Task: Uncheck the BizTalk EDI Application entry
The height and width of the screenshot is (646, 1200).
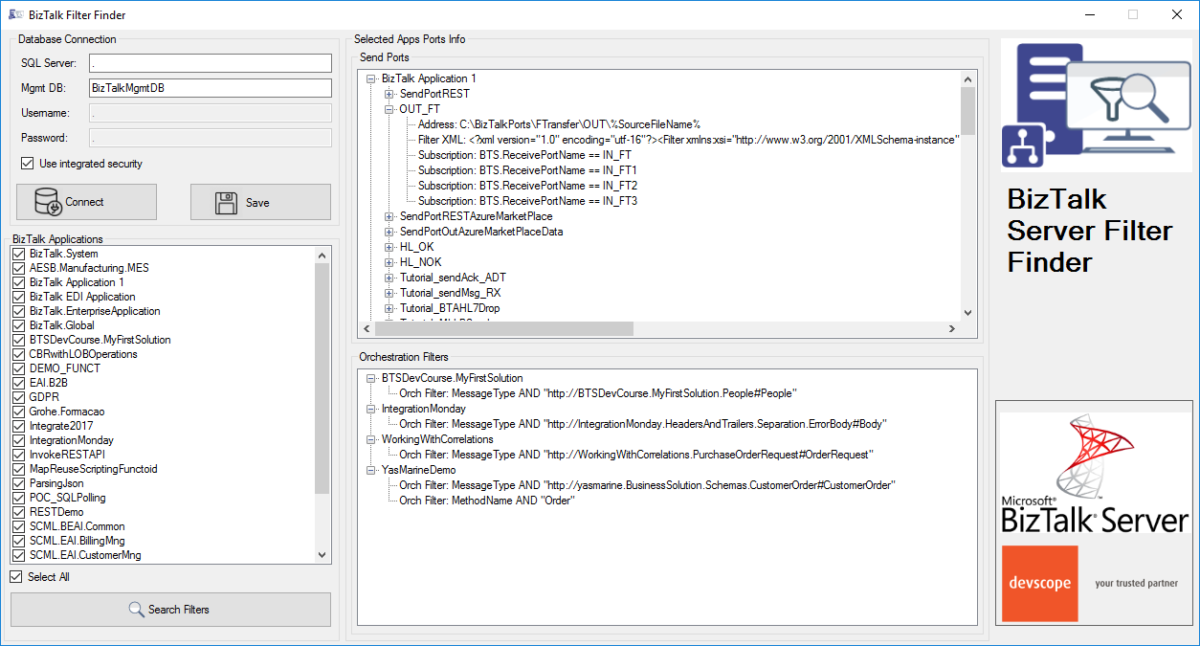Action: coord(17,296)
